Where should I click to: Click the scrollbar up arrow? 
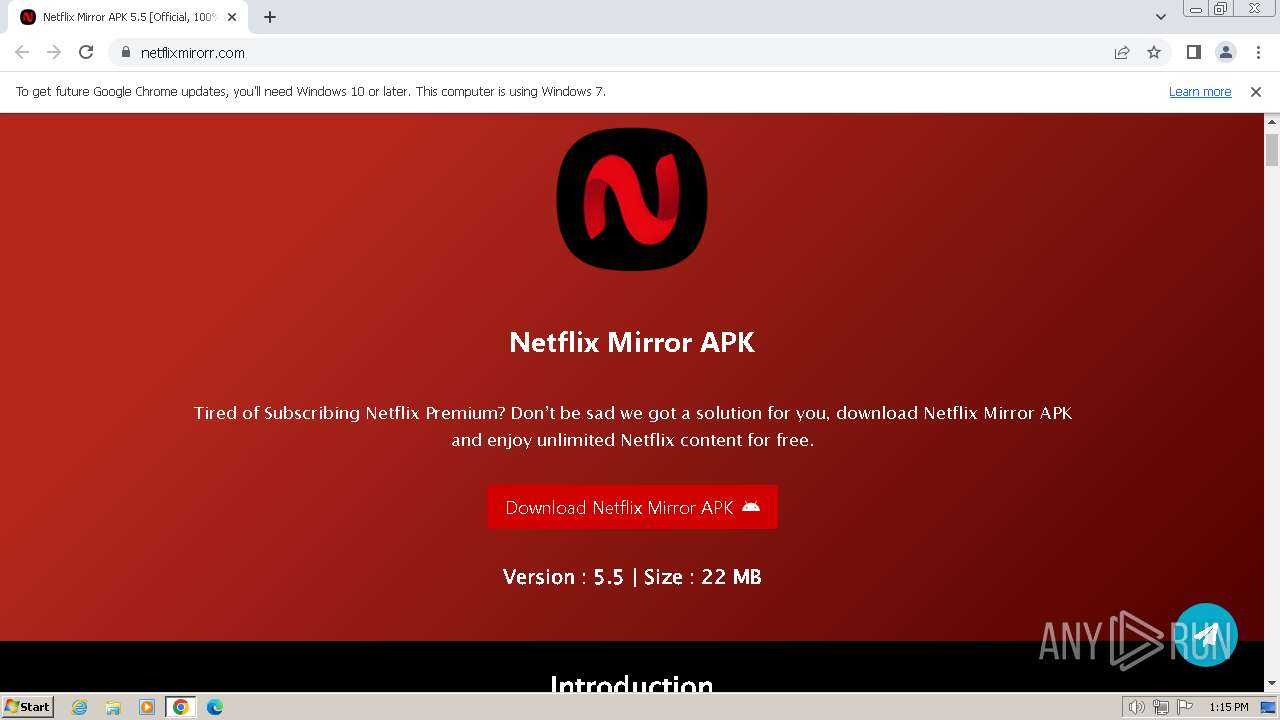1272,122
